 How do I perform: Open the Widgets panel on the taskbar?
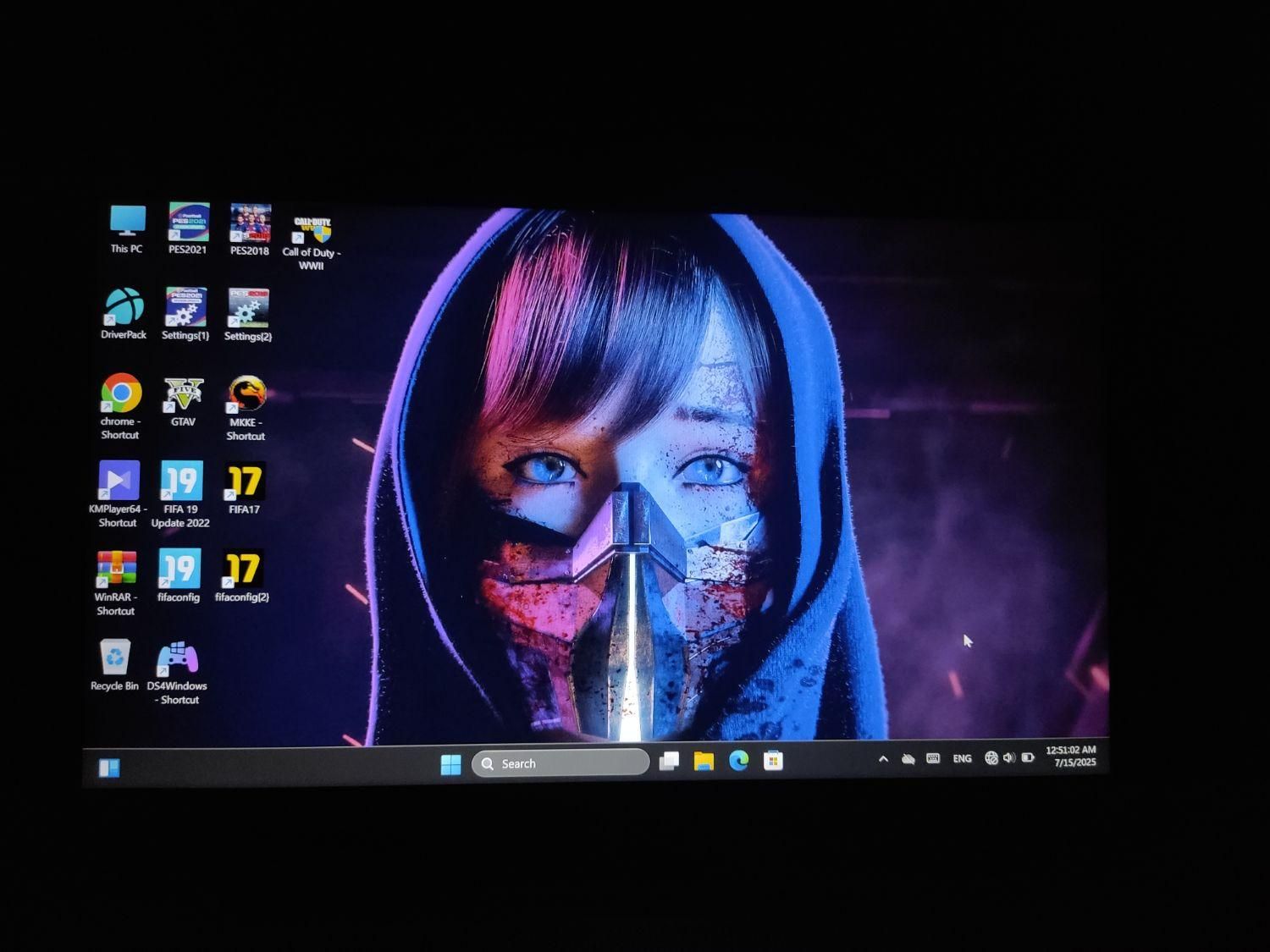click(109, 768)
